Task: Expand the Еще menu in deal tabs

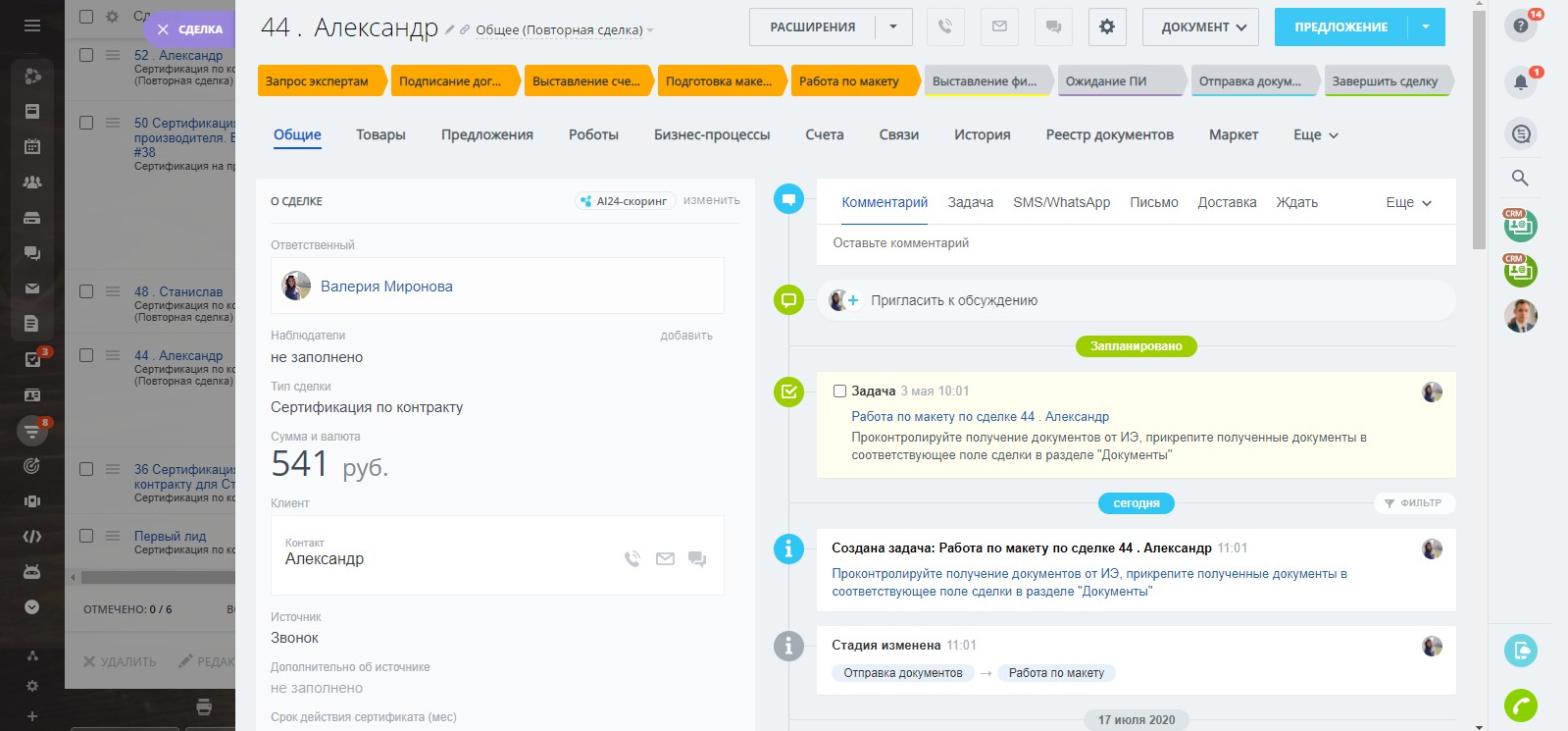Action: point(1315,134)
